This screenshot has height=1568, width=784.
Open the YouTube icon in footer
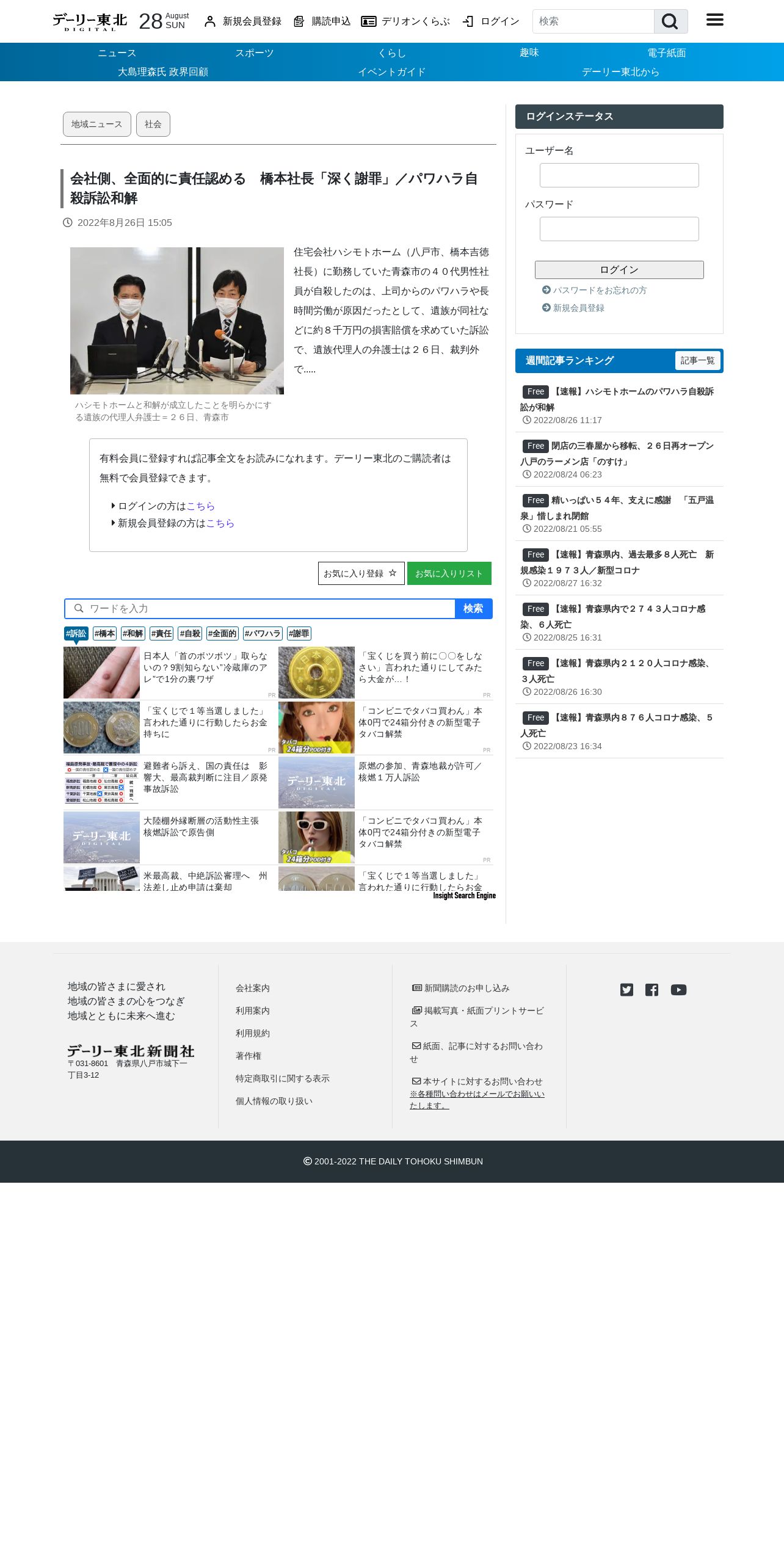[678, 990]
